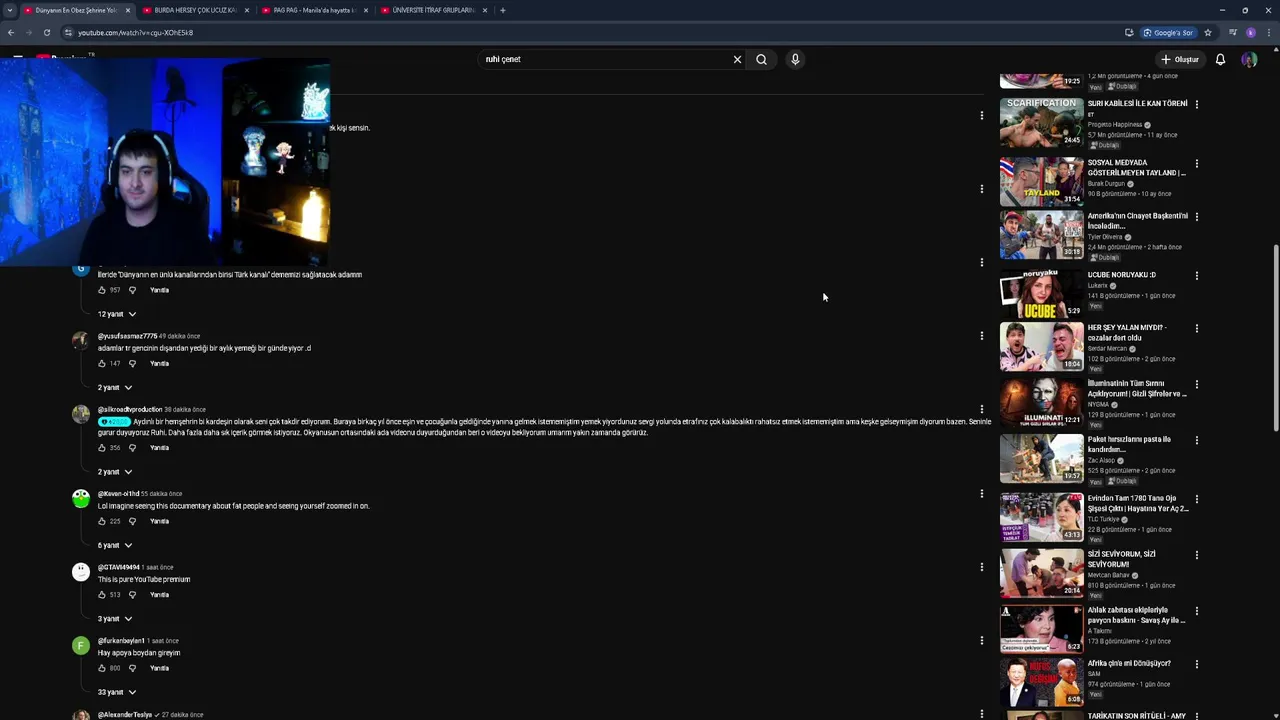Like @yusufsasmaz7775's comment
The height and width of the screenshot is (720, 1280).
click(x=102, y=363)
